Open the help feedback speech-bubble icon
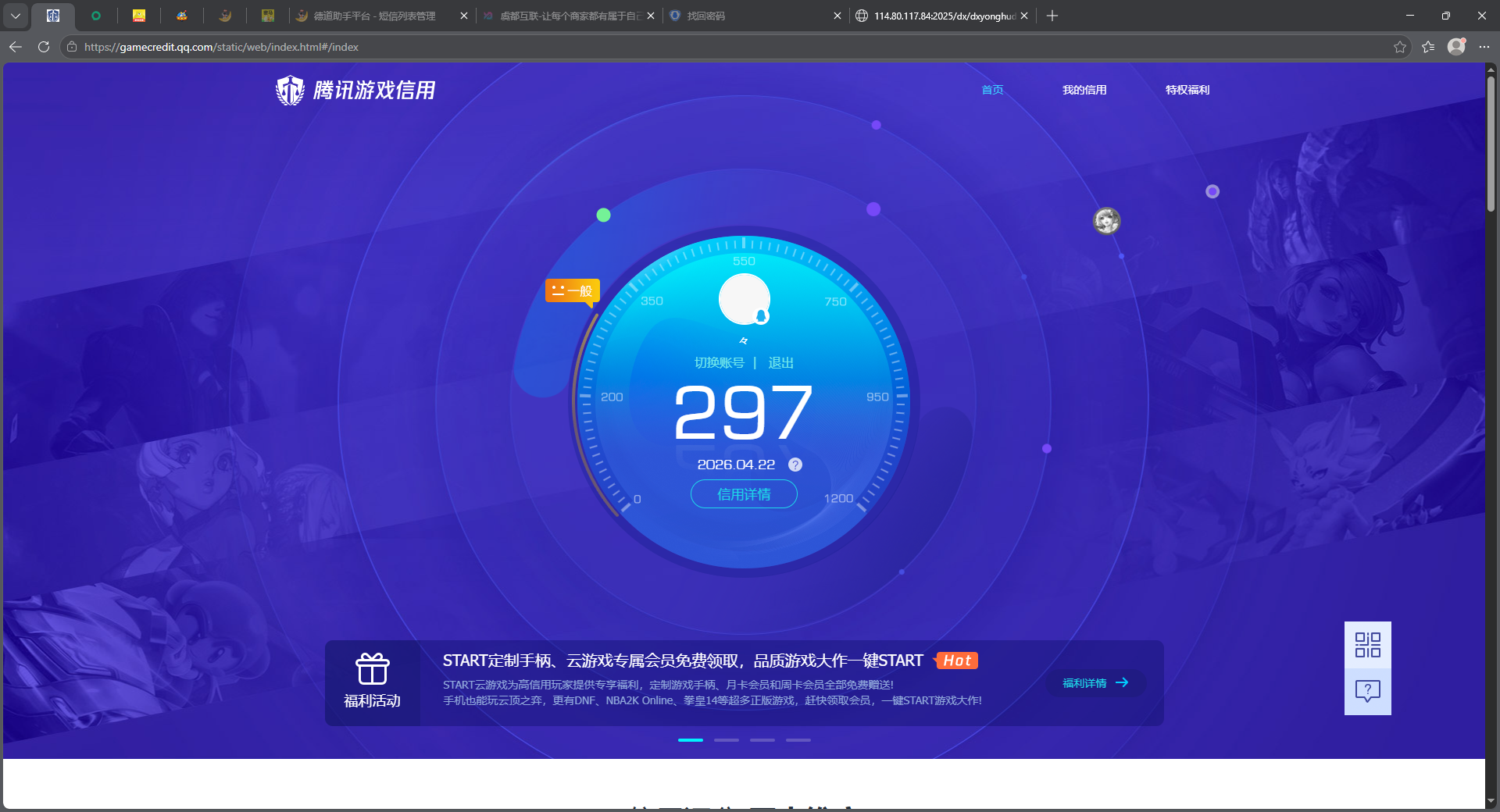1500x812 pixels. pyautogui.click(x=1366, y=690)
